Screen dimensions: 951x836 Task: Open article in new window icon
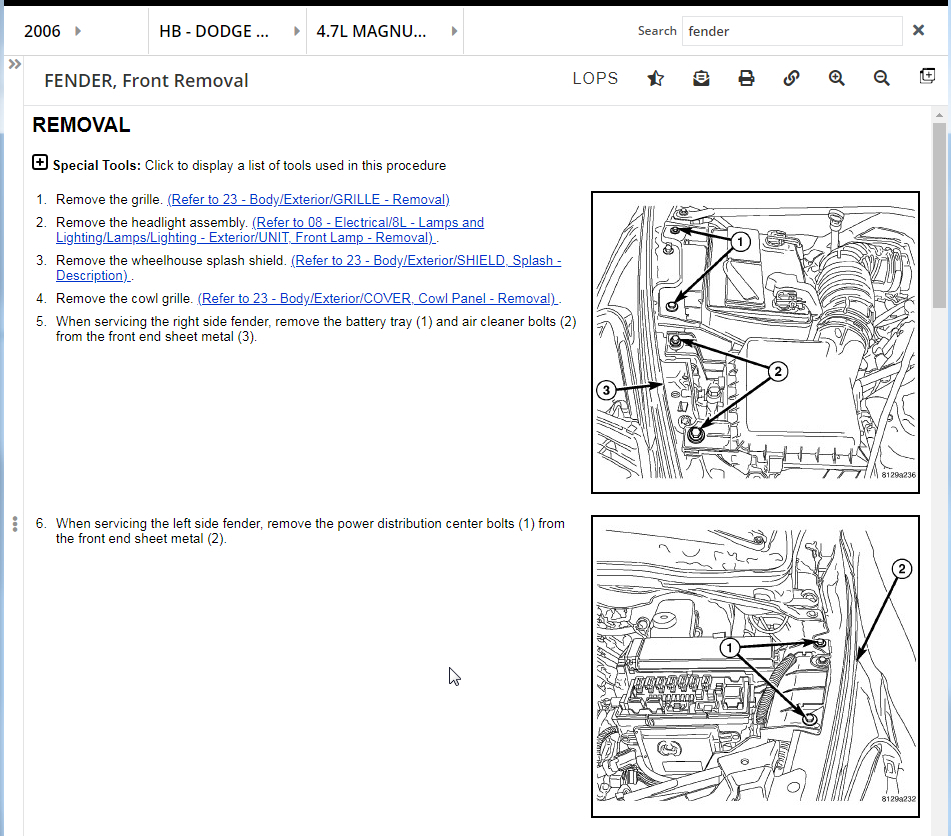pyautogui.click(x=927, y=77)
